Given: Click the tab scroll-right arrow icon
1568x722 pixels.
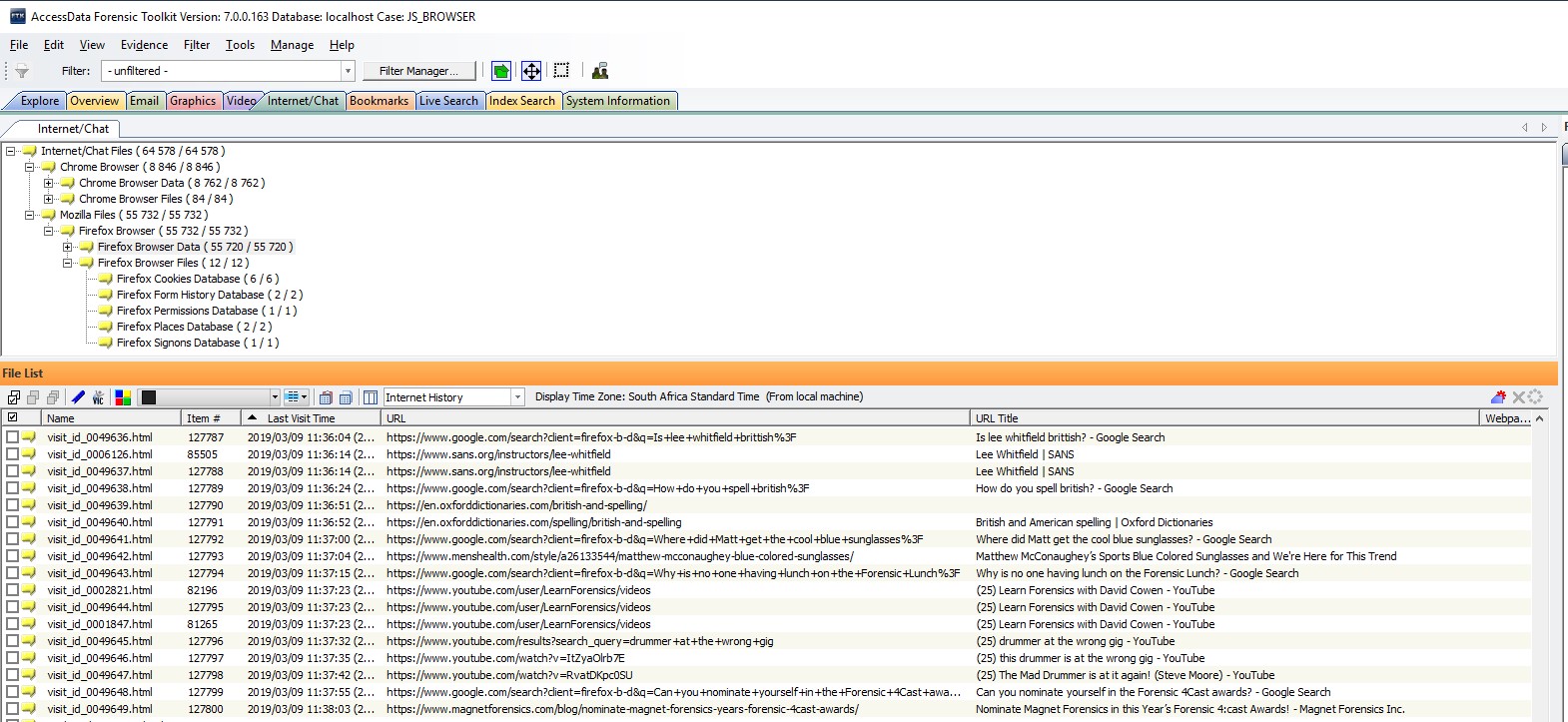Looking at the screenshot, I should tap(1544, 128).
